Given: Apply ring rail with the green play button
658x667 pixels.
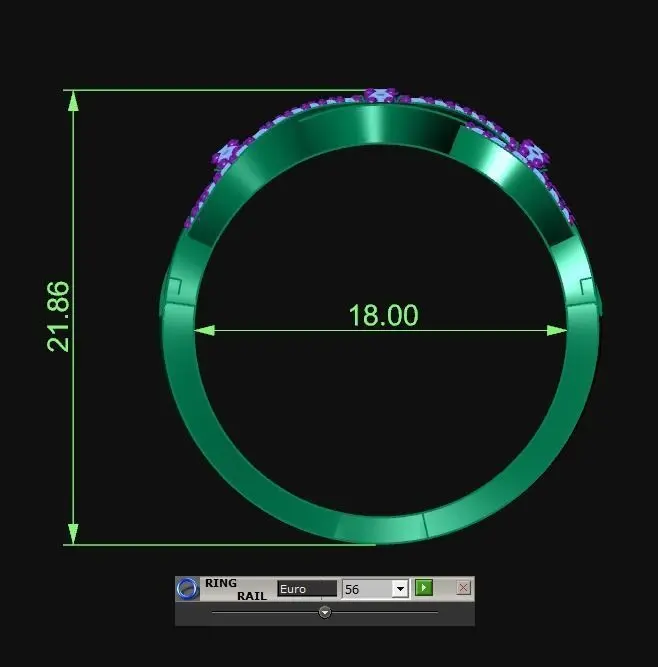Looking at the screenshot, I should click(424, 588).
